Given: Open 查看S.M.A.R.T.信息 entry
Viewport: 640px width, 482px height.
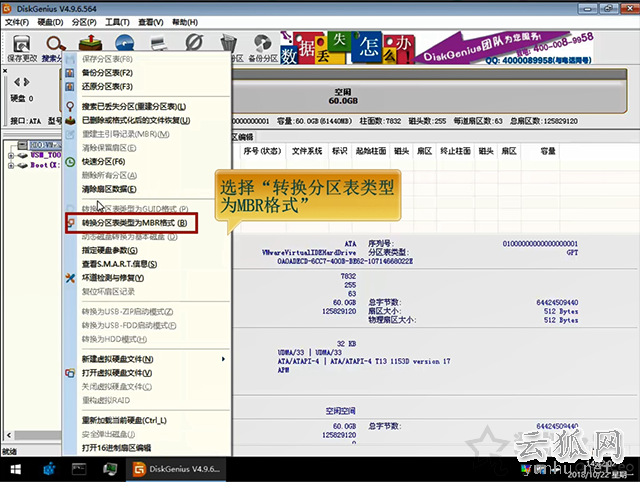Looking at the screenshot, I should click(x=119, y=264).
